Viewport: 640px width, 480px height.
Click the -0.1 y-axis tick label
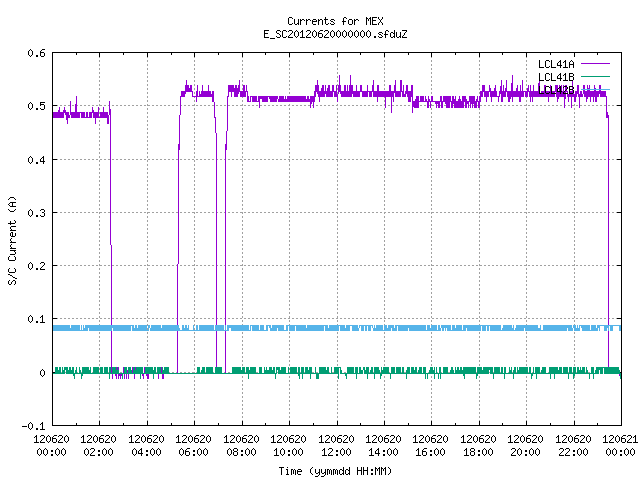coord(33,426)
